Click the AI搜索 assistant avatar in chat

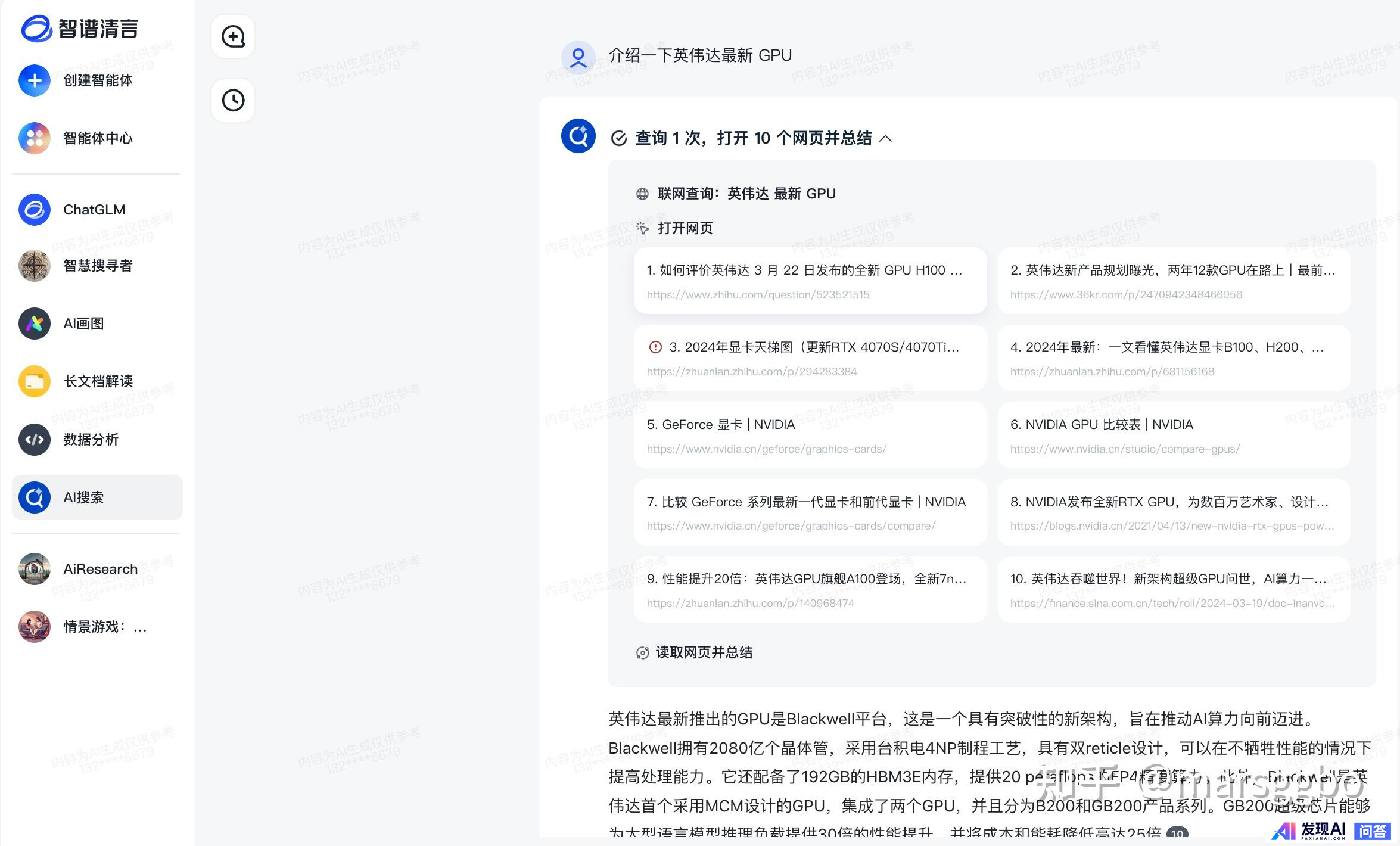point(578,136)
